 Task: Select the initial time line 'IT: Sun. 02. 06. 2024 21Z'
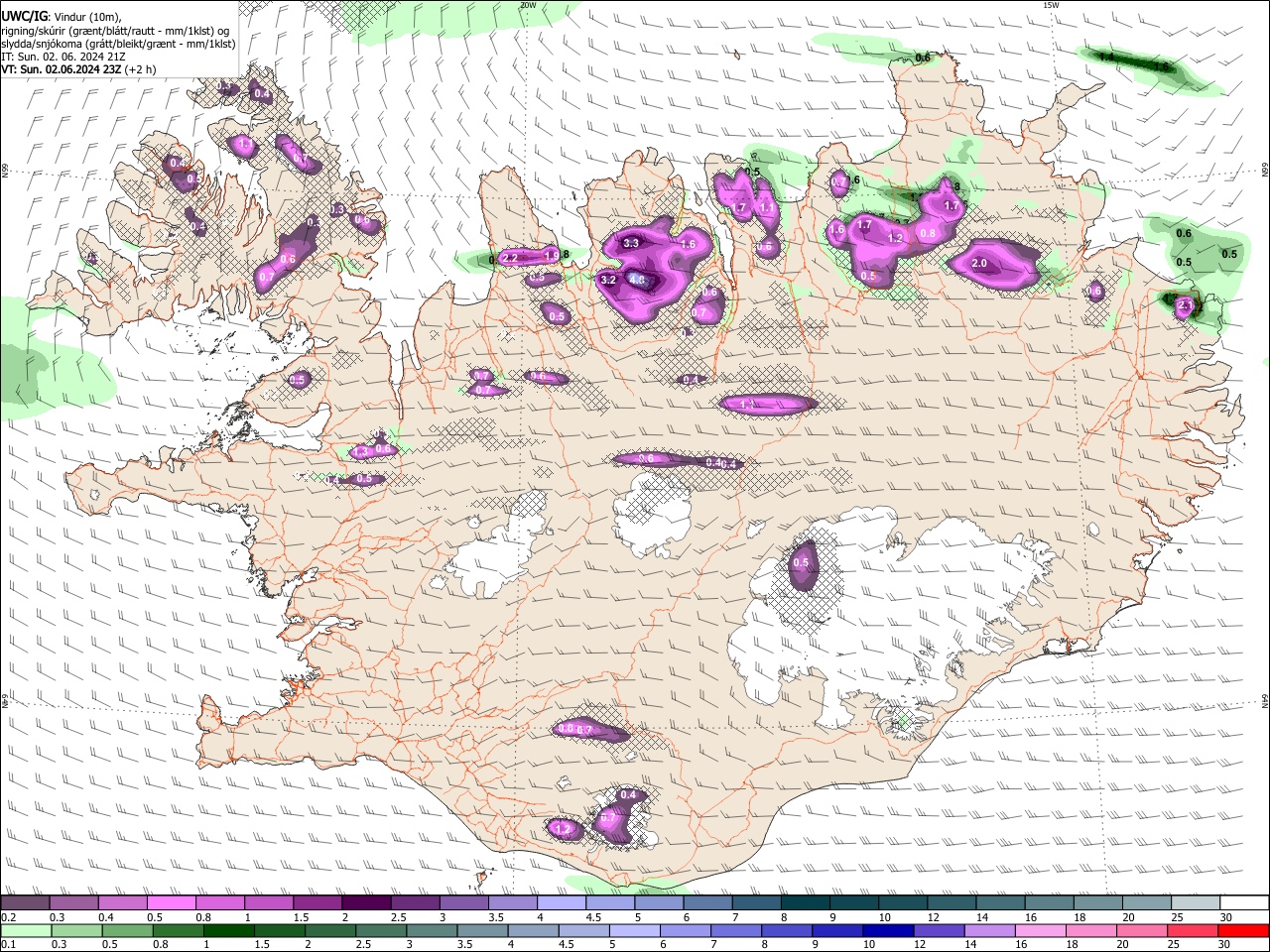pyautogui.click(x=63, y=57)
